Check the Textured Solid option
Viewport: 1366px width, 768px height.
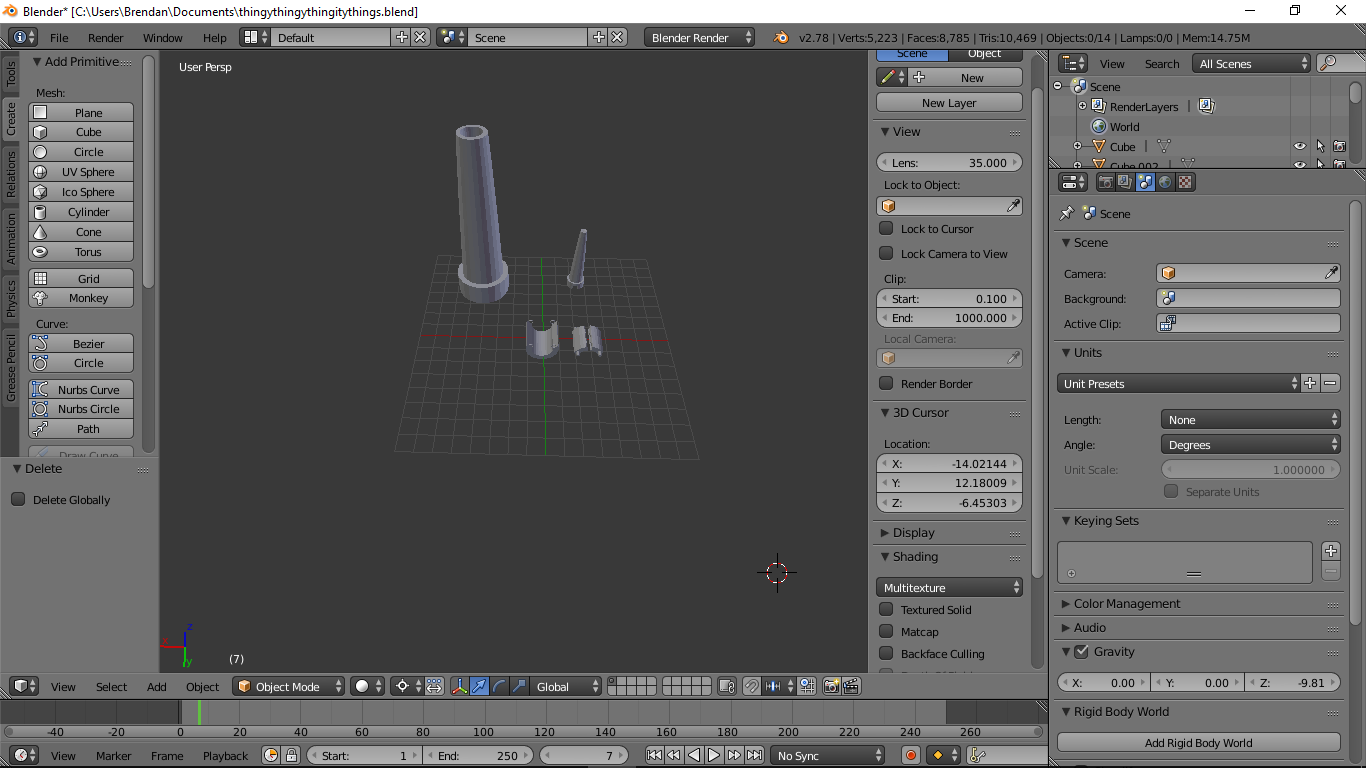coord(886,609)
